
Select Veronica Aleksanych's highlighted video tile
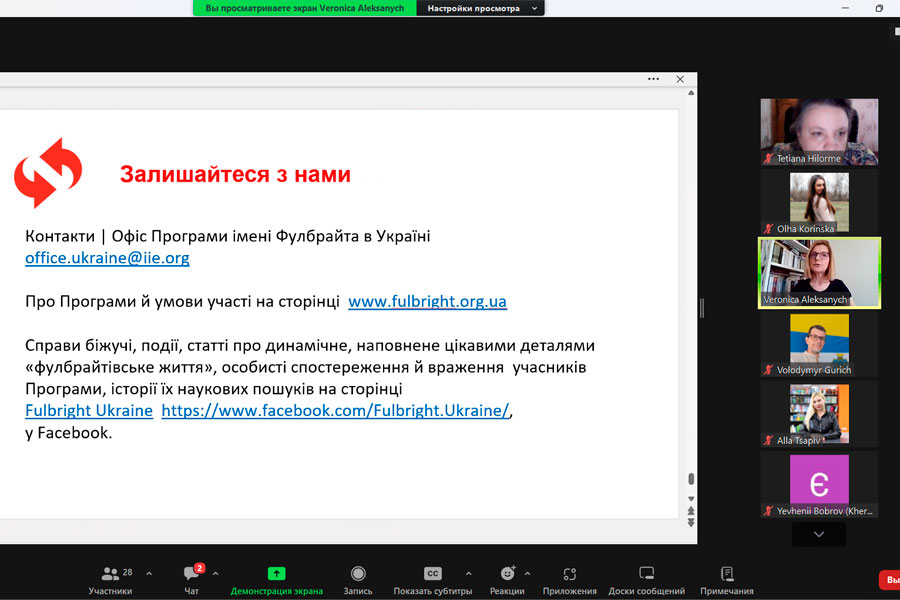(x=819, y=273)
